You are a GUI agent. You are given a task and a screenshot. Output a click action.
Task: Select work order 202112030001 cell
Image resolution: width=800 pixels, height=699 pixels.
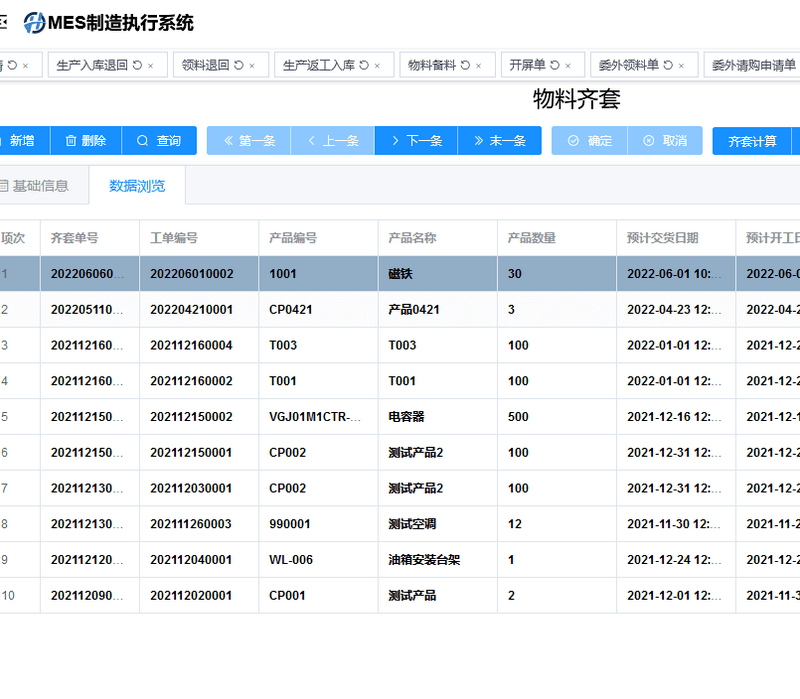click(199, 488)
